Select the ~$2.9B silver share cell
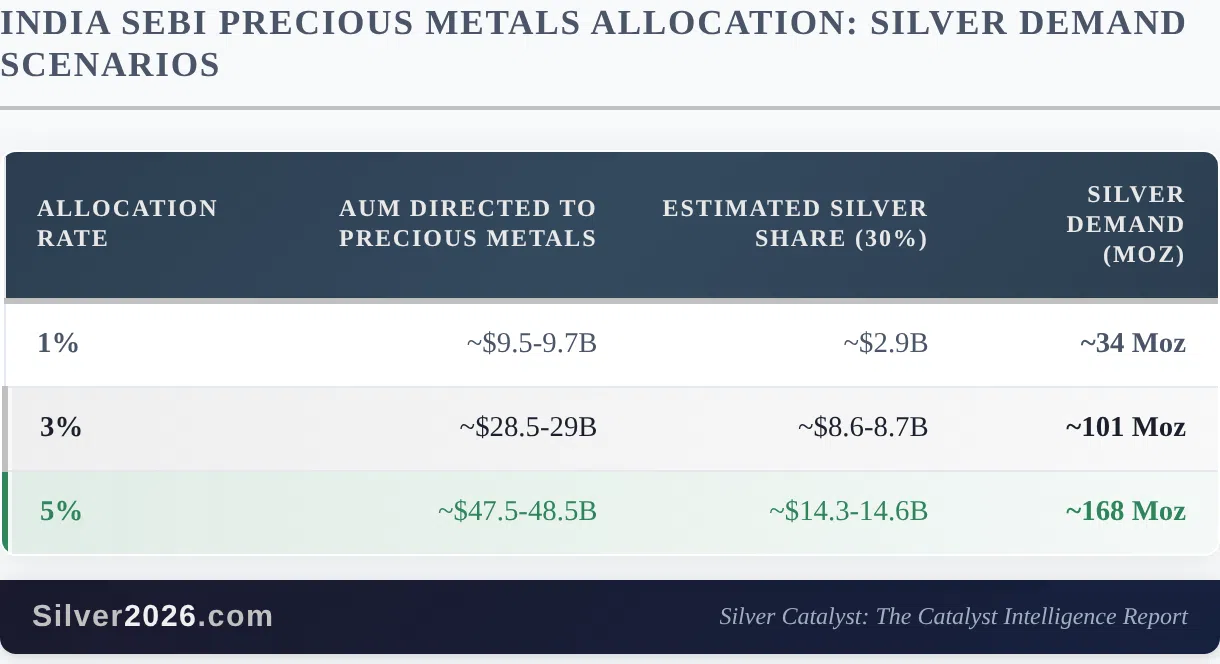The width and height of the screenshot is (1220, 664). (885, 344)
